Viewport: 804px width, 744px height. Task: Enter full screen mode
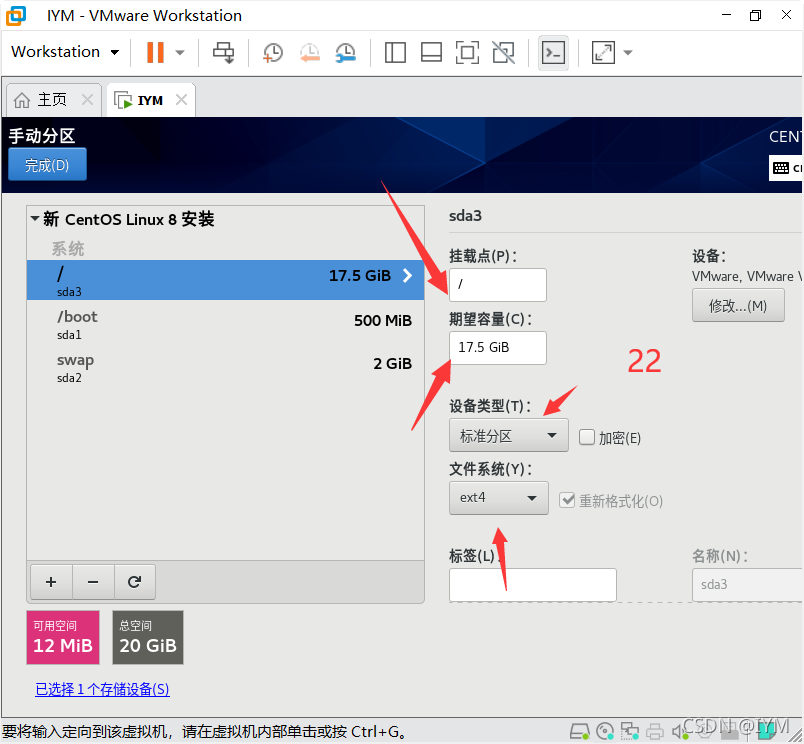pyautogui.click(x=467, y=52)
